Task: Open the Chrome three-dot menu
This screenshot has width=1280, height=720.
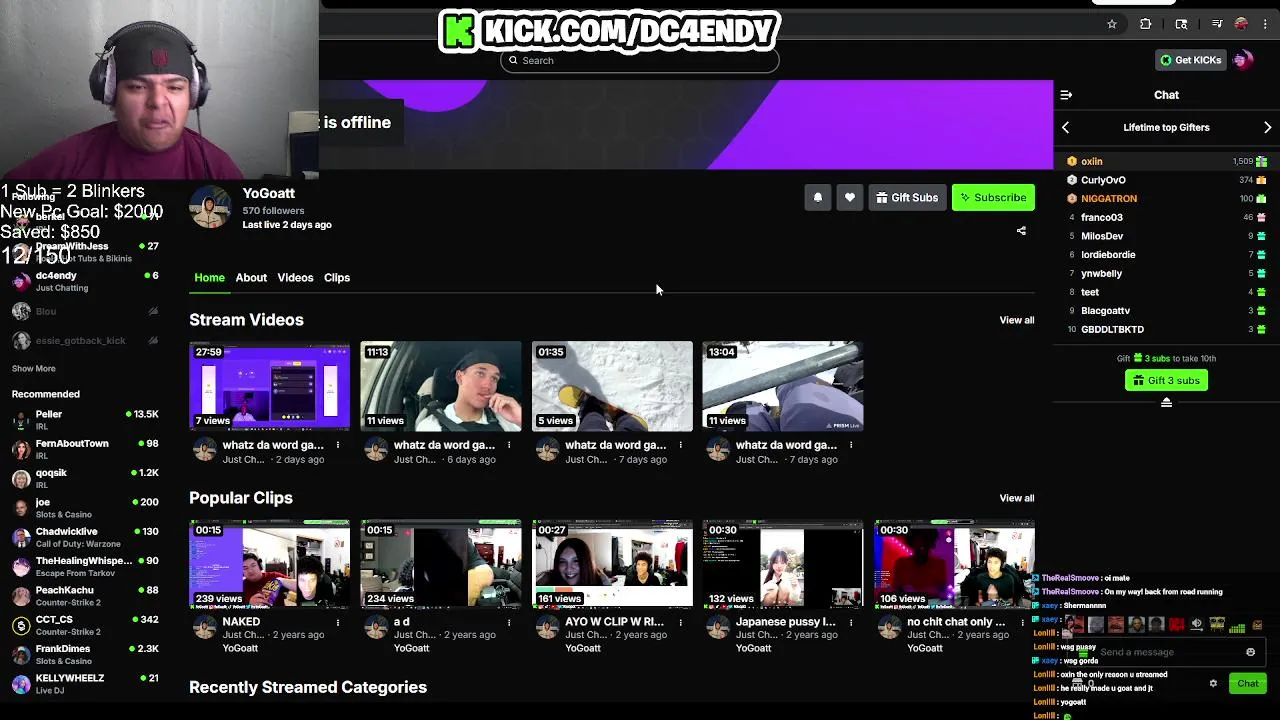Action: tap(1264, 24)
